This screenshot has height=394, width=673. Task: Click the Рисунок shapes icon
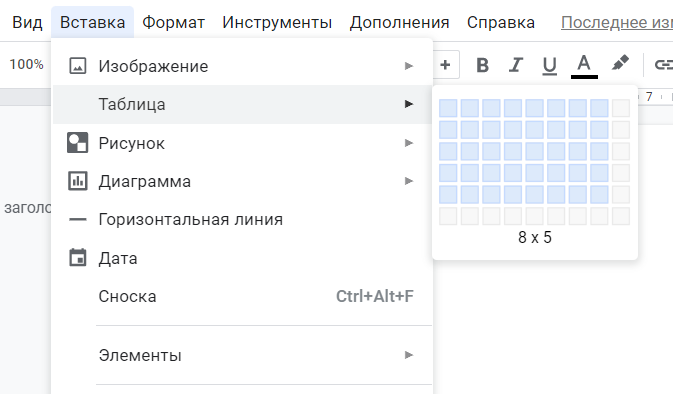[x=78, y=143]
